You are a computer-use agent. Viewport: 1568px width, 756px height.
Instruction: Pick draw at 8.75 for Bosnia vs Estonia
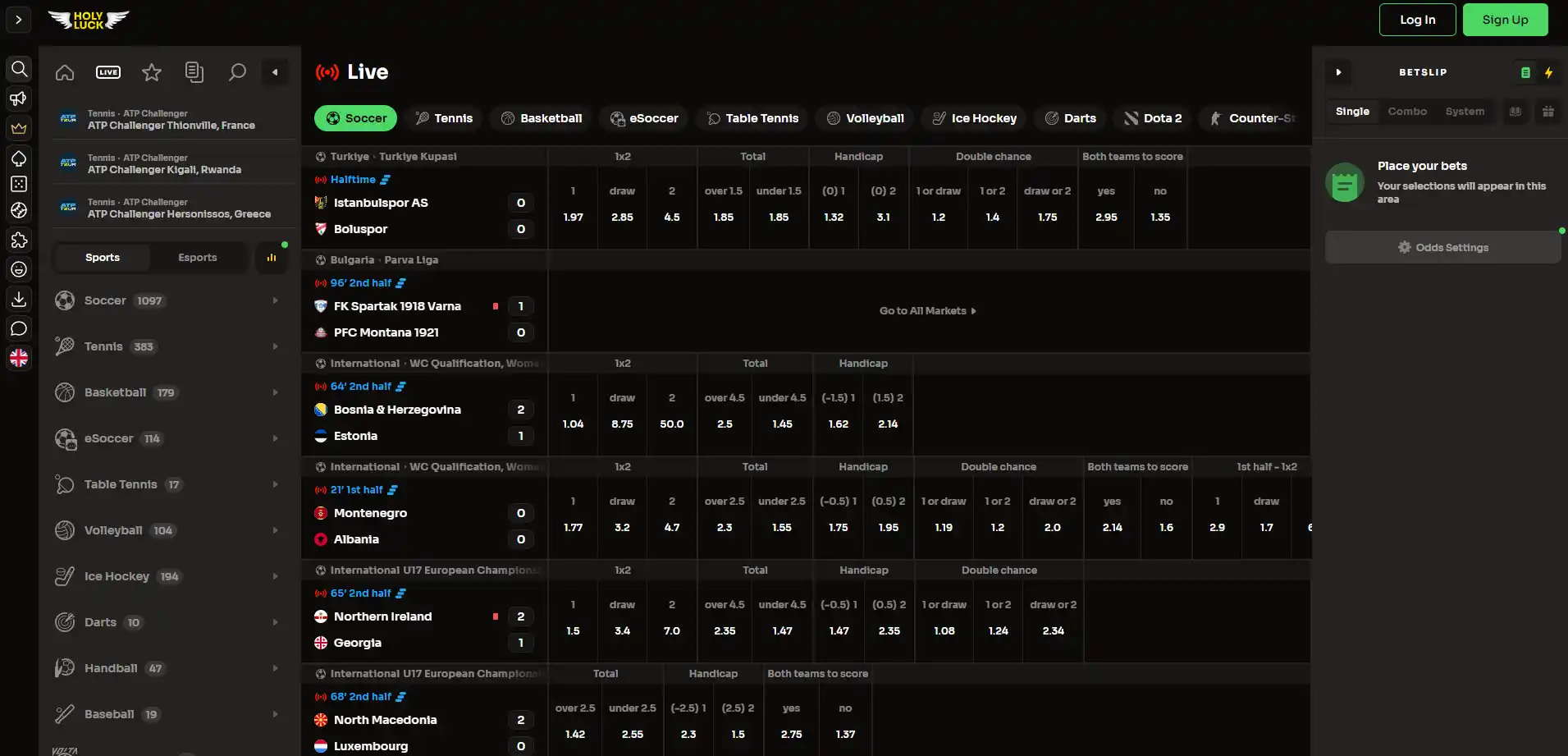point(623,412)
